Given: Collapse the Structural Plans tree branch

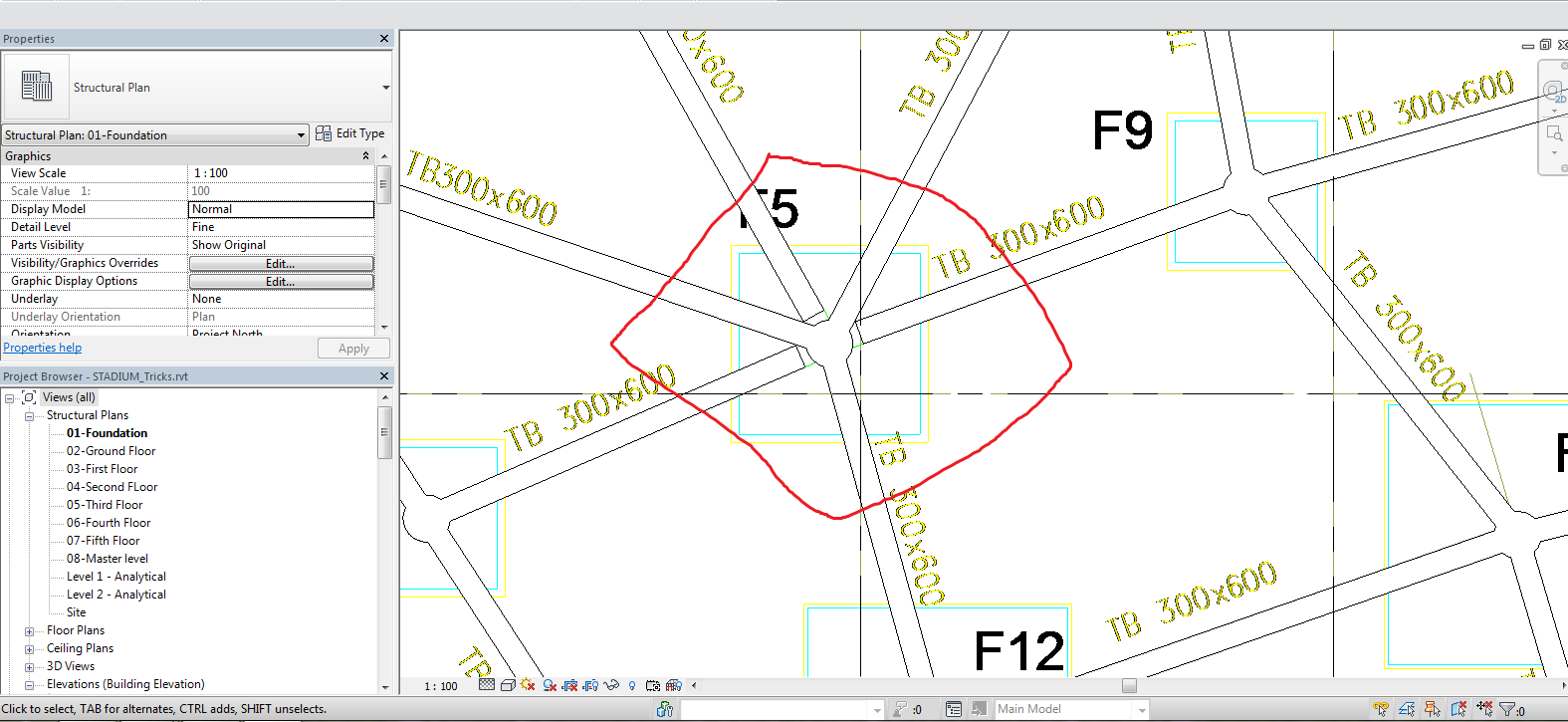Looking at the screenshot, I should pos(29,415).
